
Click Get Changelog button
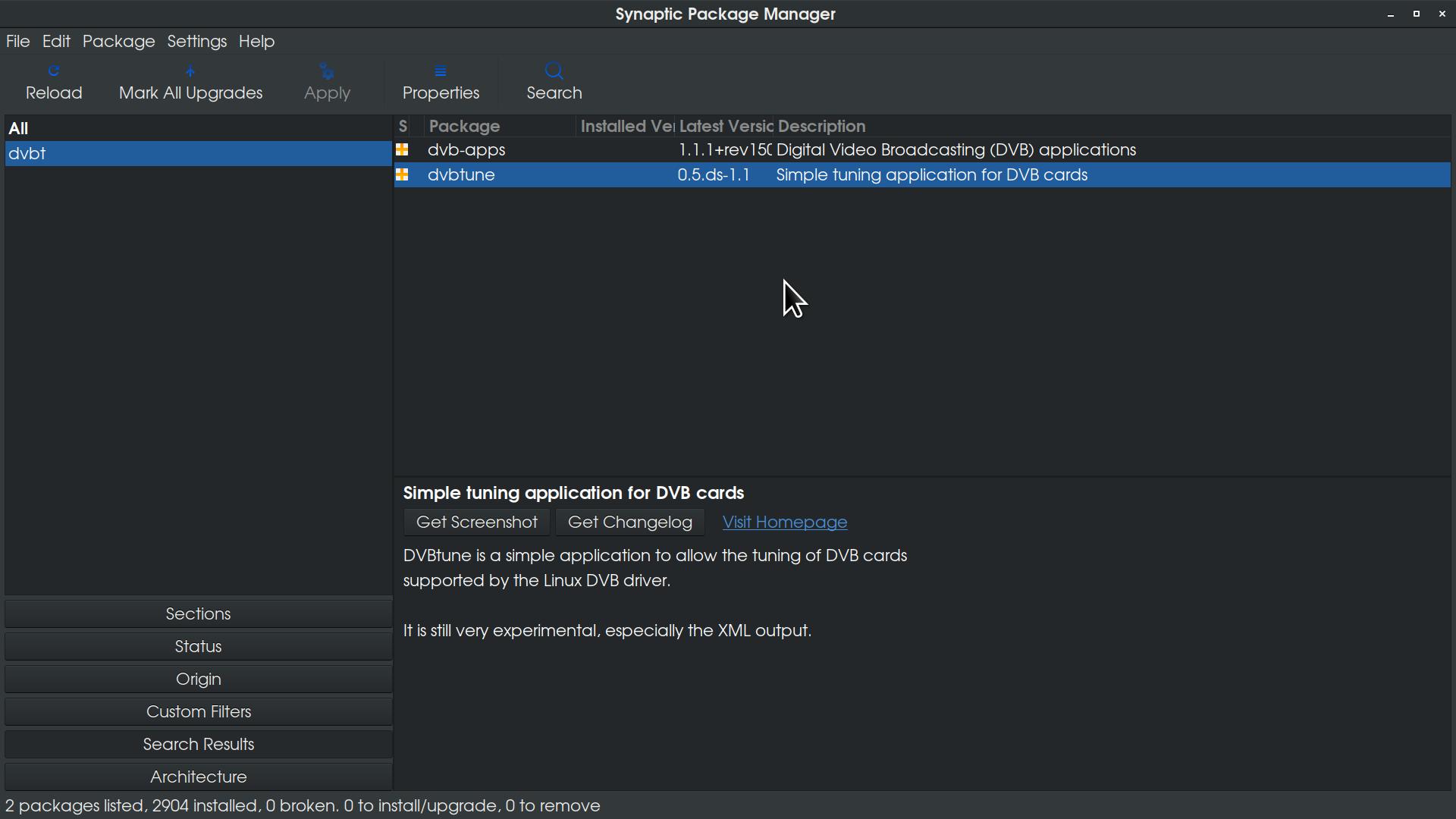click(x=629, y=522)
